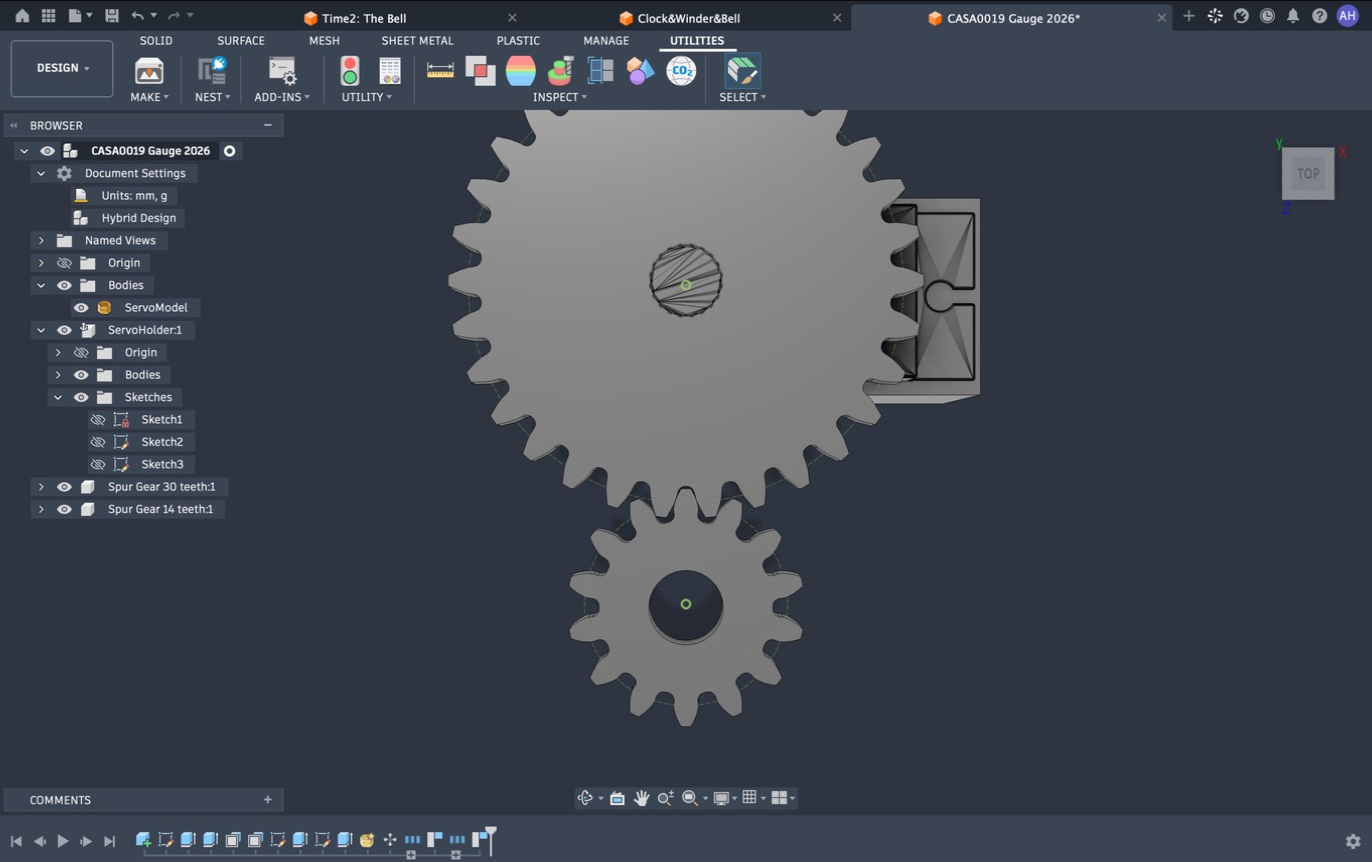Toggle visibility of ServoHolder:1 component

(x=64, y=330)
